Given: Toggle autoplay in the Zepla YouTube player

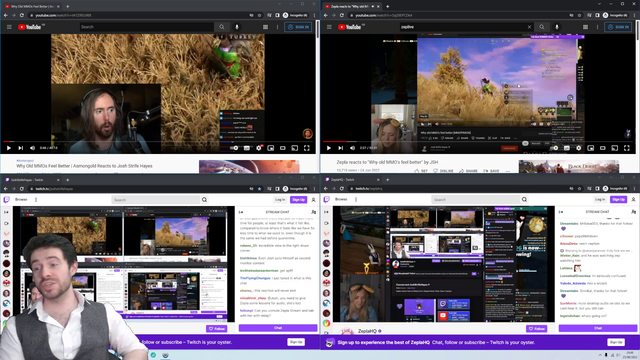Looking at the screenshot, I should coord(554,148).
